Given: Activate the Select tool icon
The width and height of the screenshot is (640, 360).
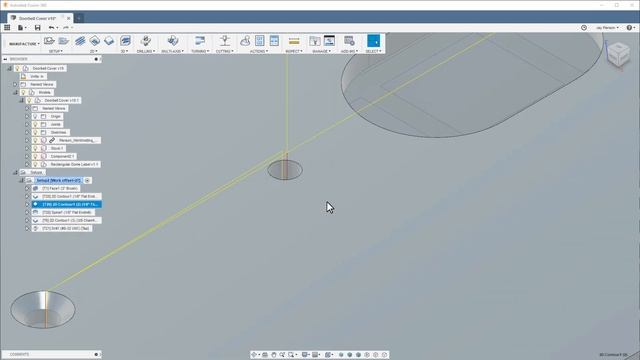Looking at the screenshot, I should (373, 40).
